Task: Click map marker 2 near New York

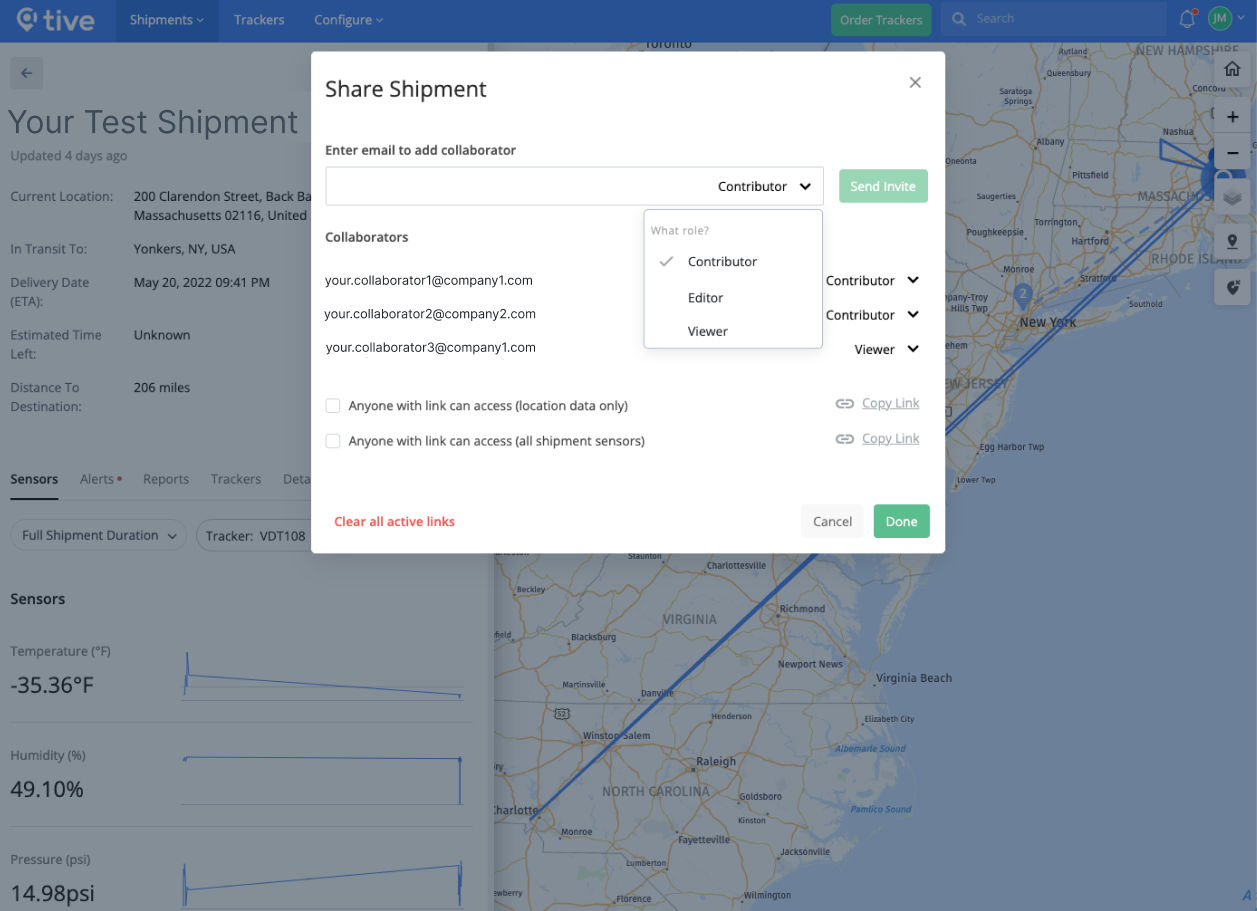Action: pyautogui.click(x=1022, y=295)
